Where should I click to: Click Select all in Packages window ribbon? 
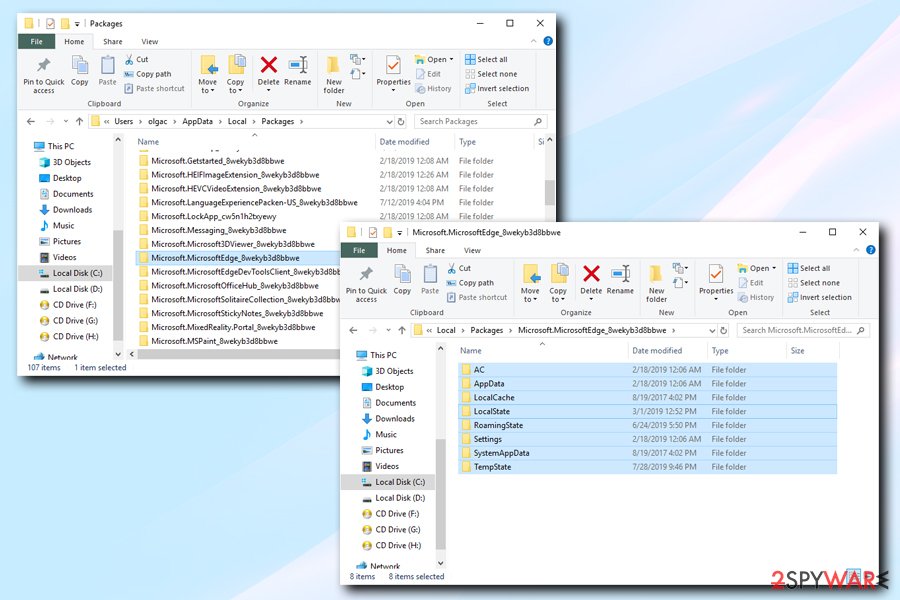click(x=486, y=59)
